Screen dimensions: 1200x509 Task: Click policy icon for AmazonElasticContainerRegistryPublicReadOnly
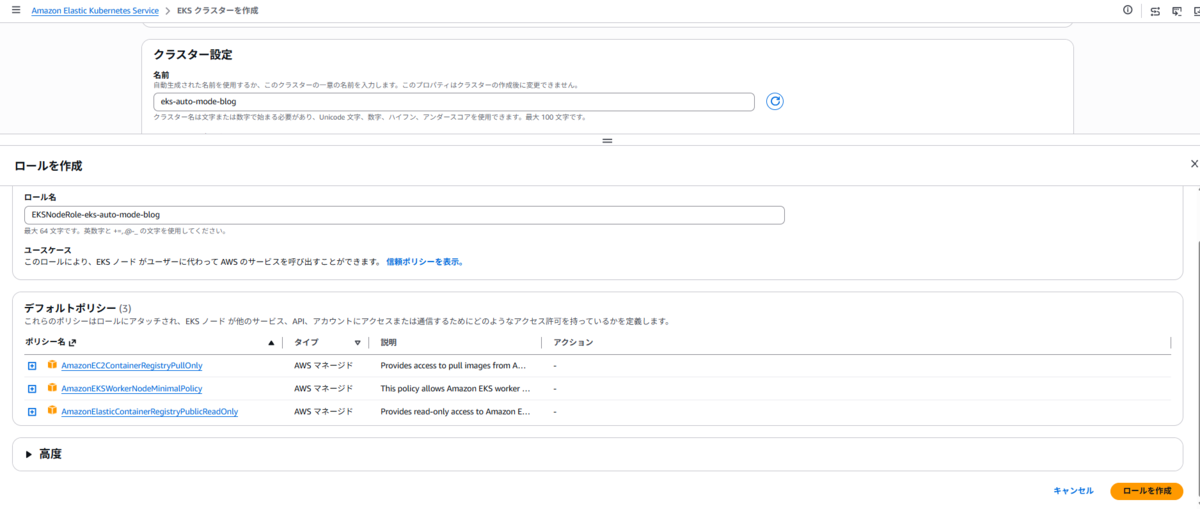pos(52,410)
